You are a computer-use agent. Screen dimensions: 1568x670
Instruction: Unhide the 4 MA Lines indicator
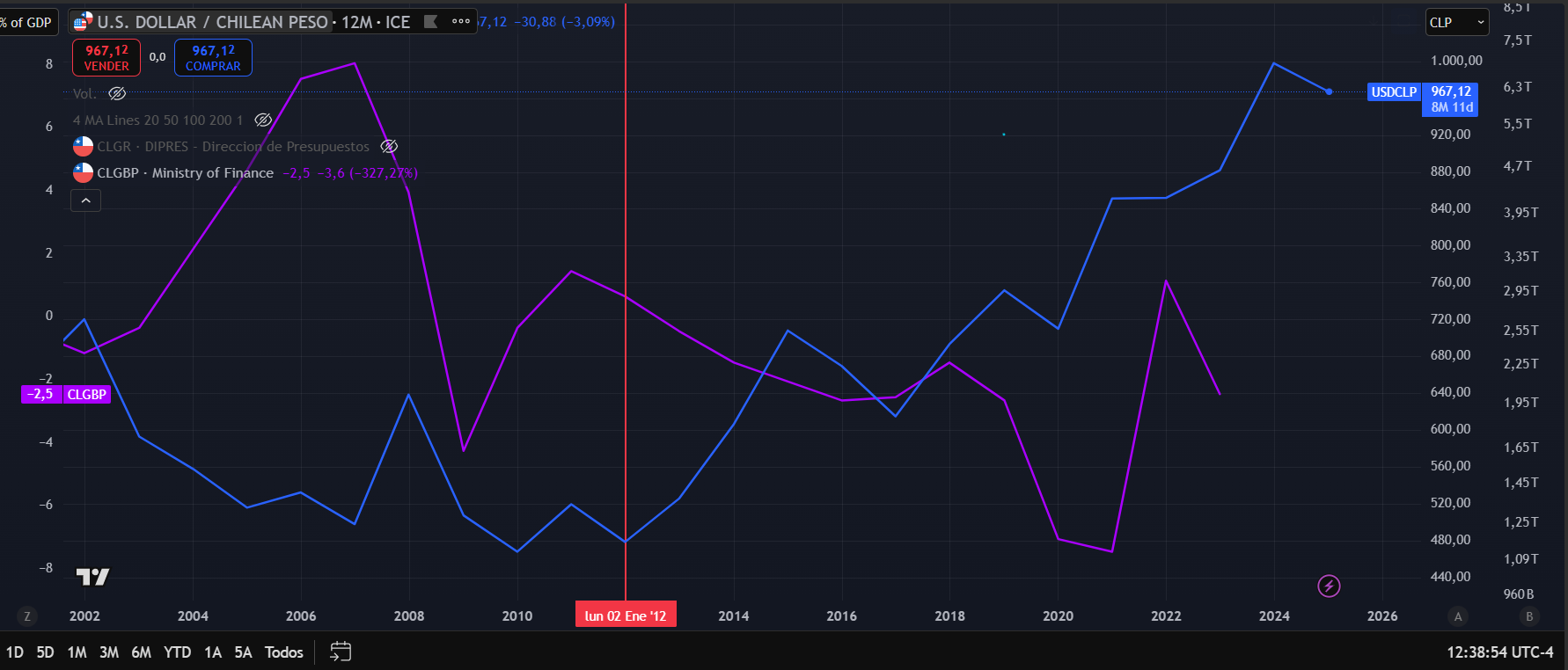click(x=263, y=120)
